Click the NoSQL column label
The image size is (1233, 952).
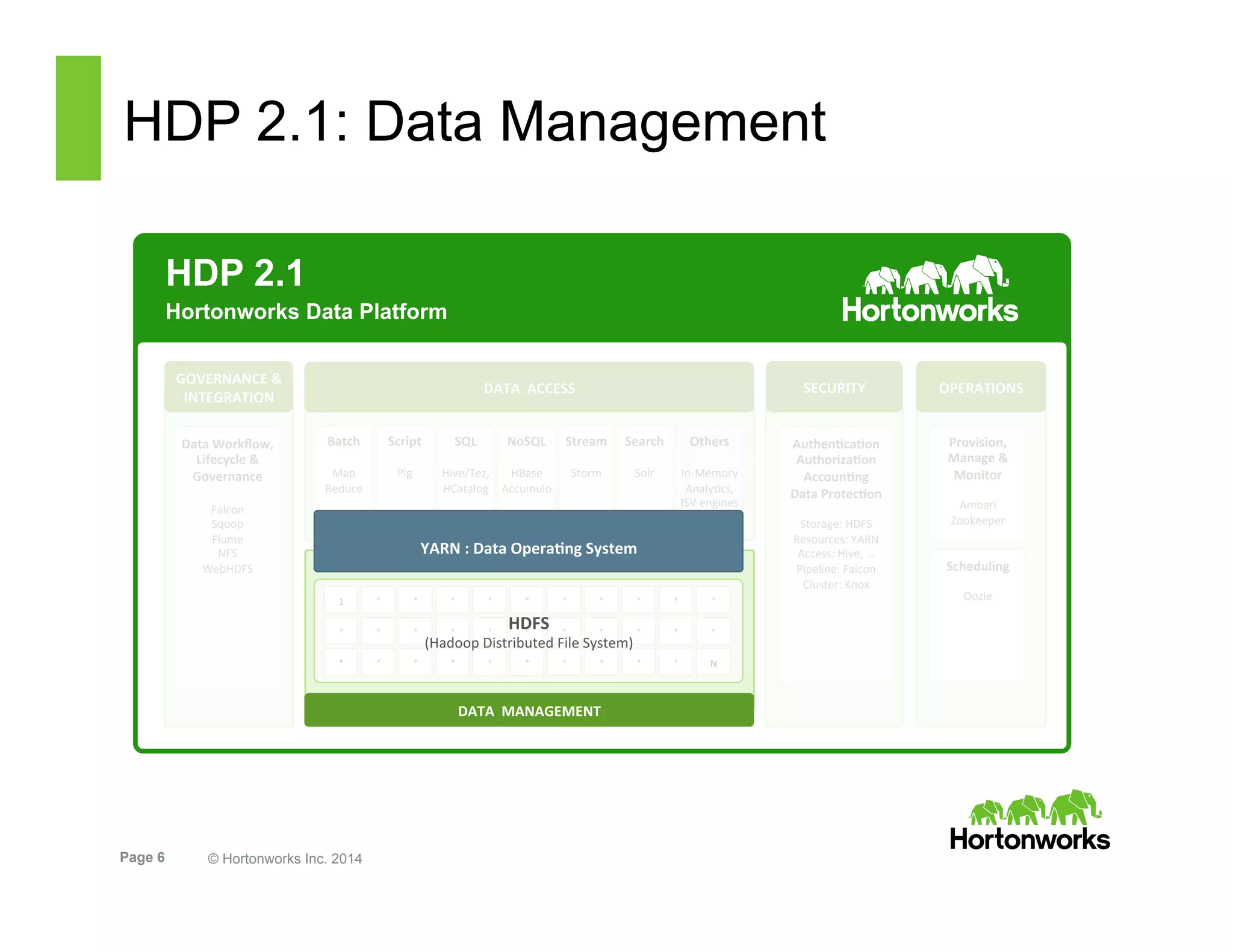[527, 441]
